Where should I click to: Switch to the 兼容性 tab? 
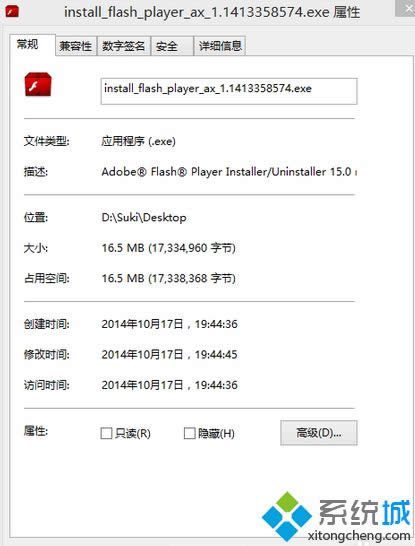(76, 46)
